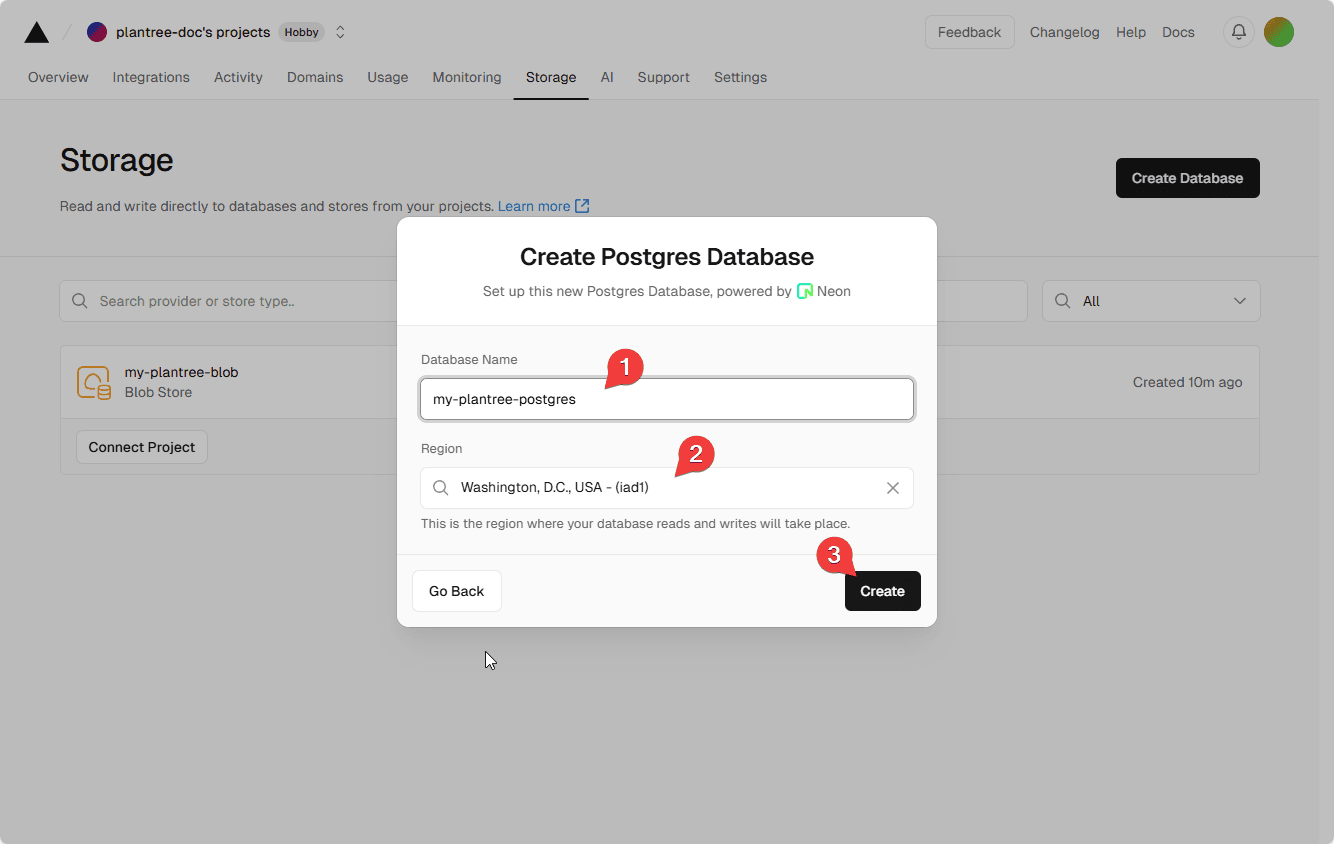
Task: Open the Region combo box
Action: point(667,488)
